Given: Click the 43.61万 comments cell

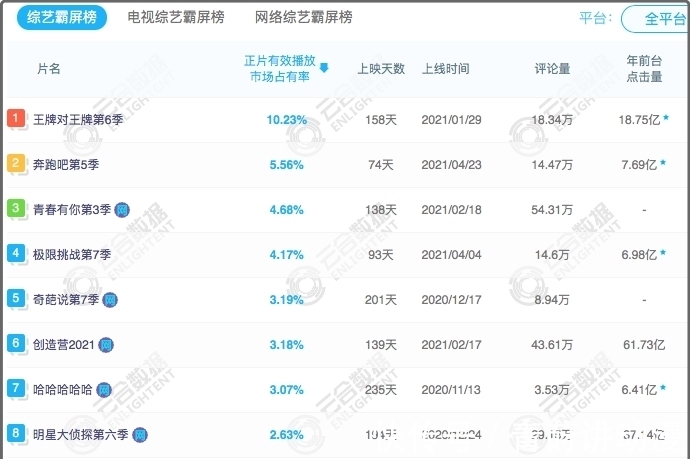Looking at the screenshot, I should pyautogui.click(x=552, y=345).
